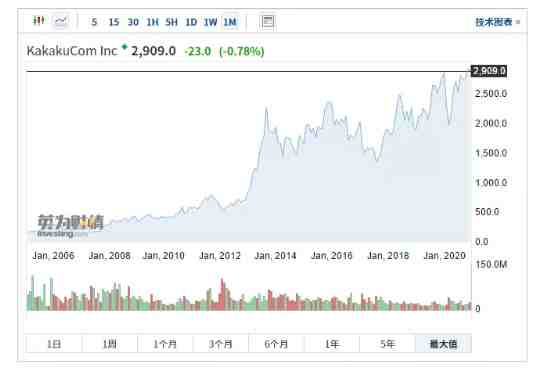Click the Jan, 2014 axis label

(275, 256)
